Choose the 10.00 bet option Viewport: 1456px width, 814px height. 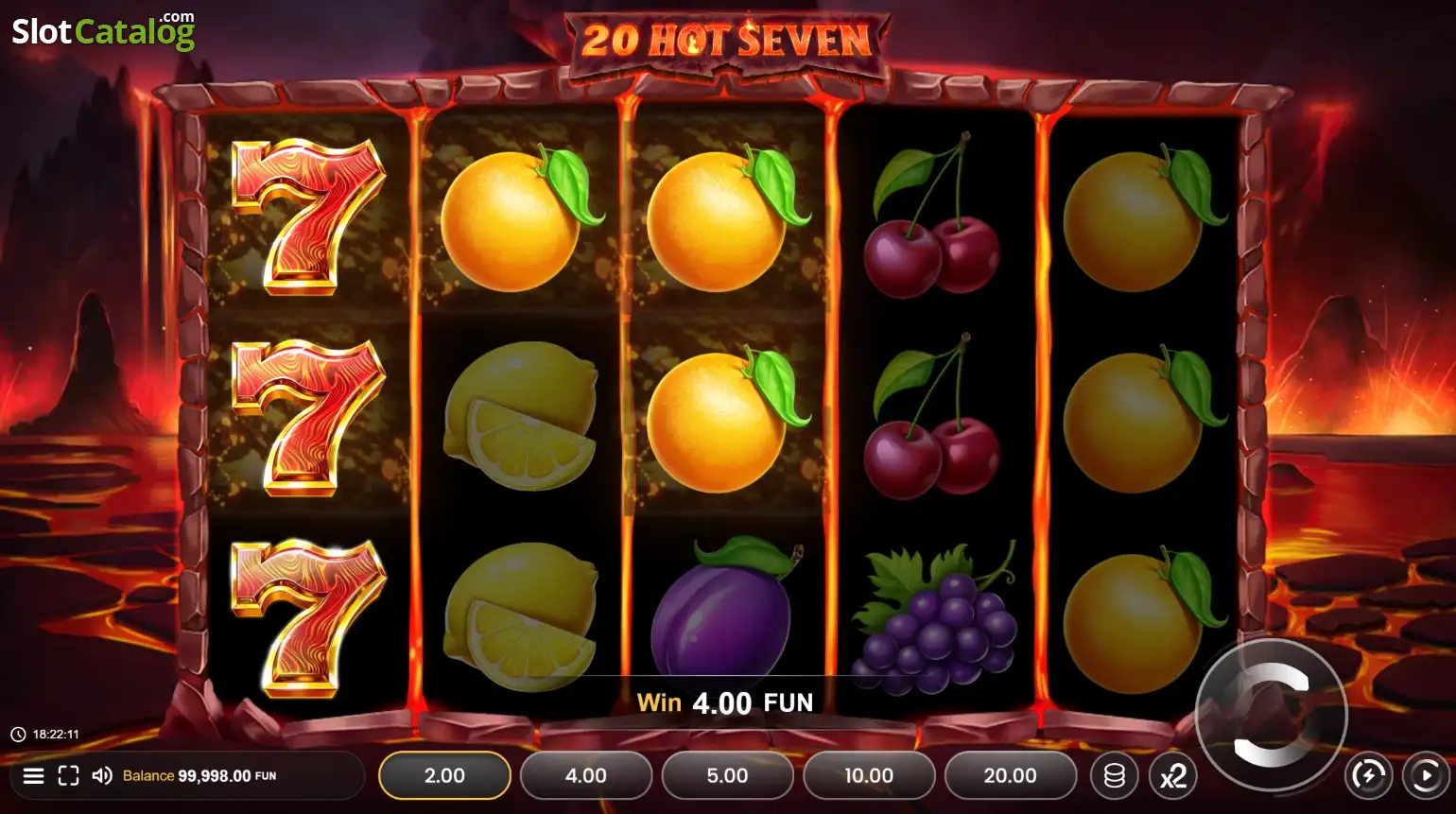click(x=869, y=775)
